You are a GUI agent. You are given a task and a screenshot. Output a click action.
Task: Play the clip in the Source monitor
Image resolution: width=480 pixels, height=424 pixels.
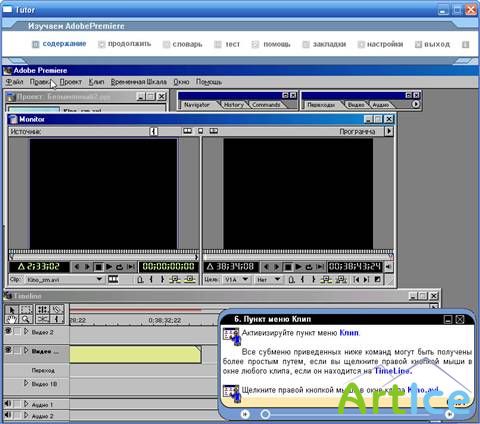pos(109,267)
